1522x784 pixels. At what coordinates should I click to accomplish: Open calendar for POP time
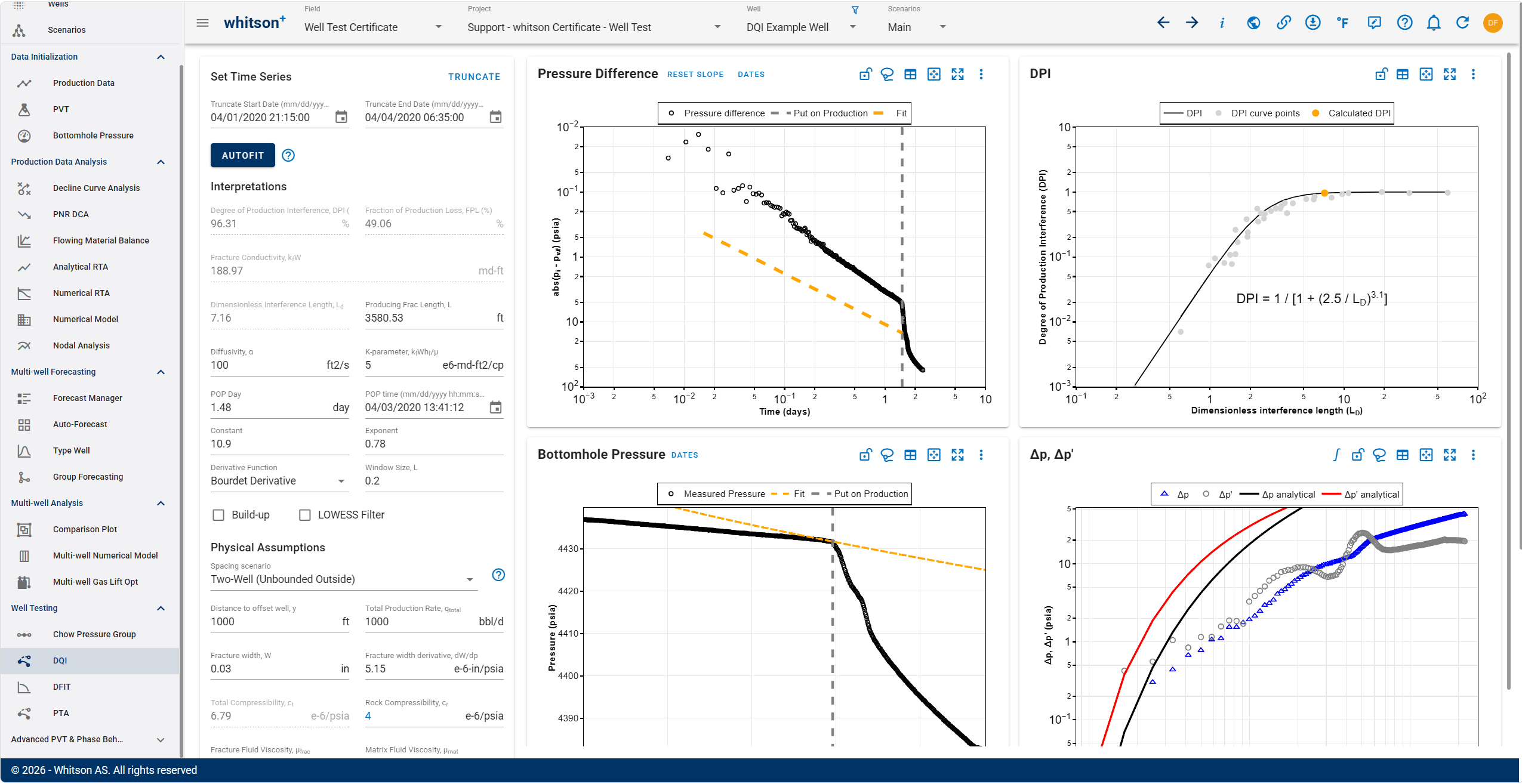tap(495, 408)
